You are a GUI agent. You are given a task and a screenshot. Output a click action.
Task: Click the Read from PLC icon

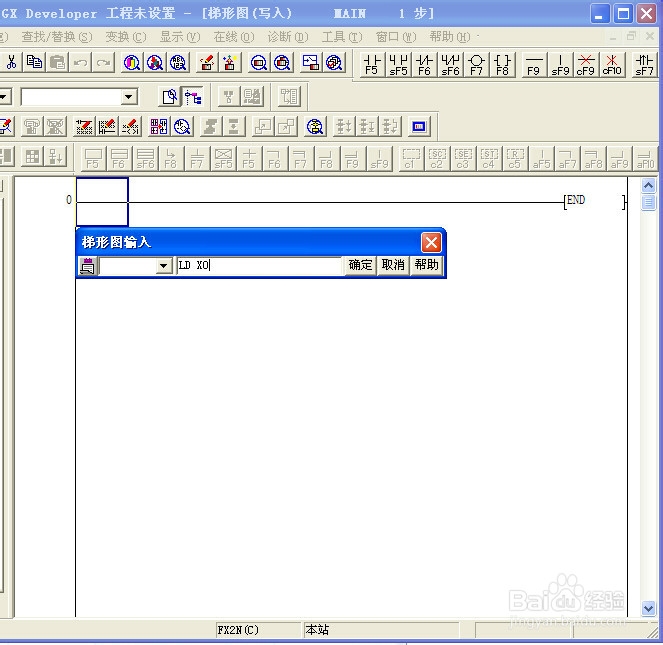coord(230,63)
